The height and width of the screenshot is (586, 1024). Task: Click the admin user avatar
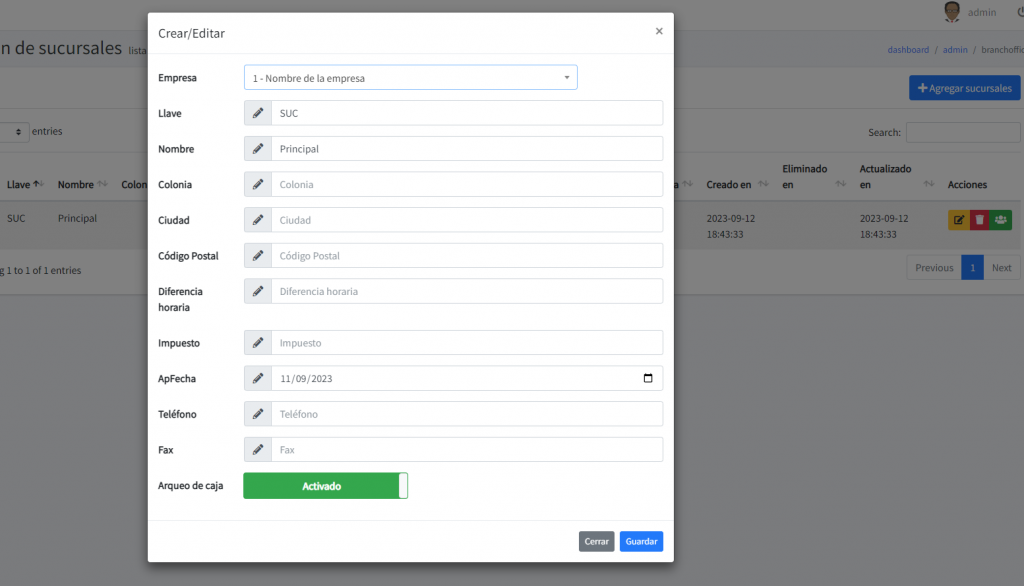click(x=952, y=12)
